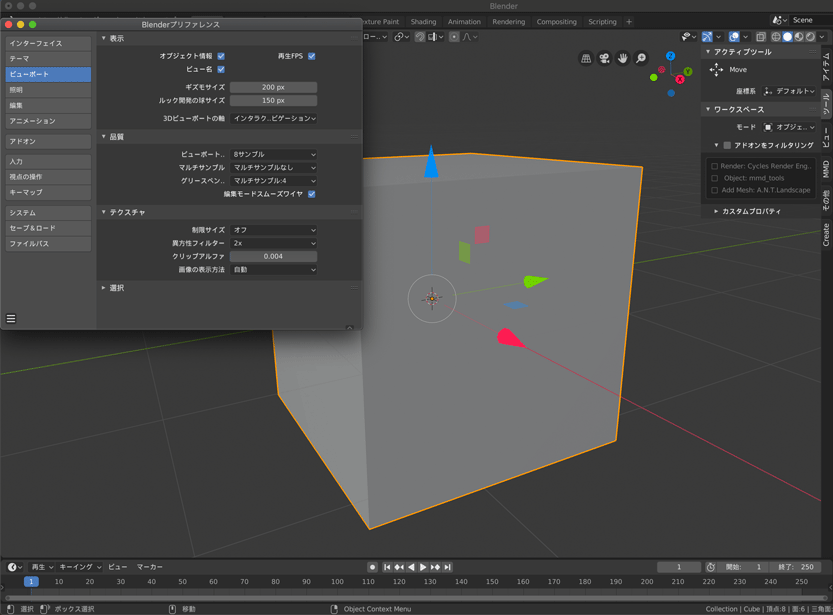This screenshot has height=615, width=833.
Task: Select material preview viewport shading
Action: [x=798, y=37]
